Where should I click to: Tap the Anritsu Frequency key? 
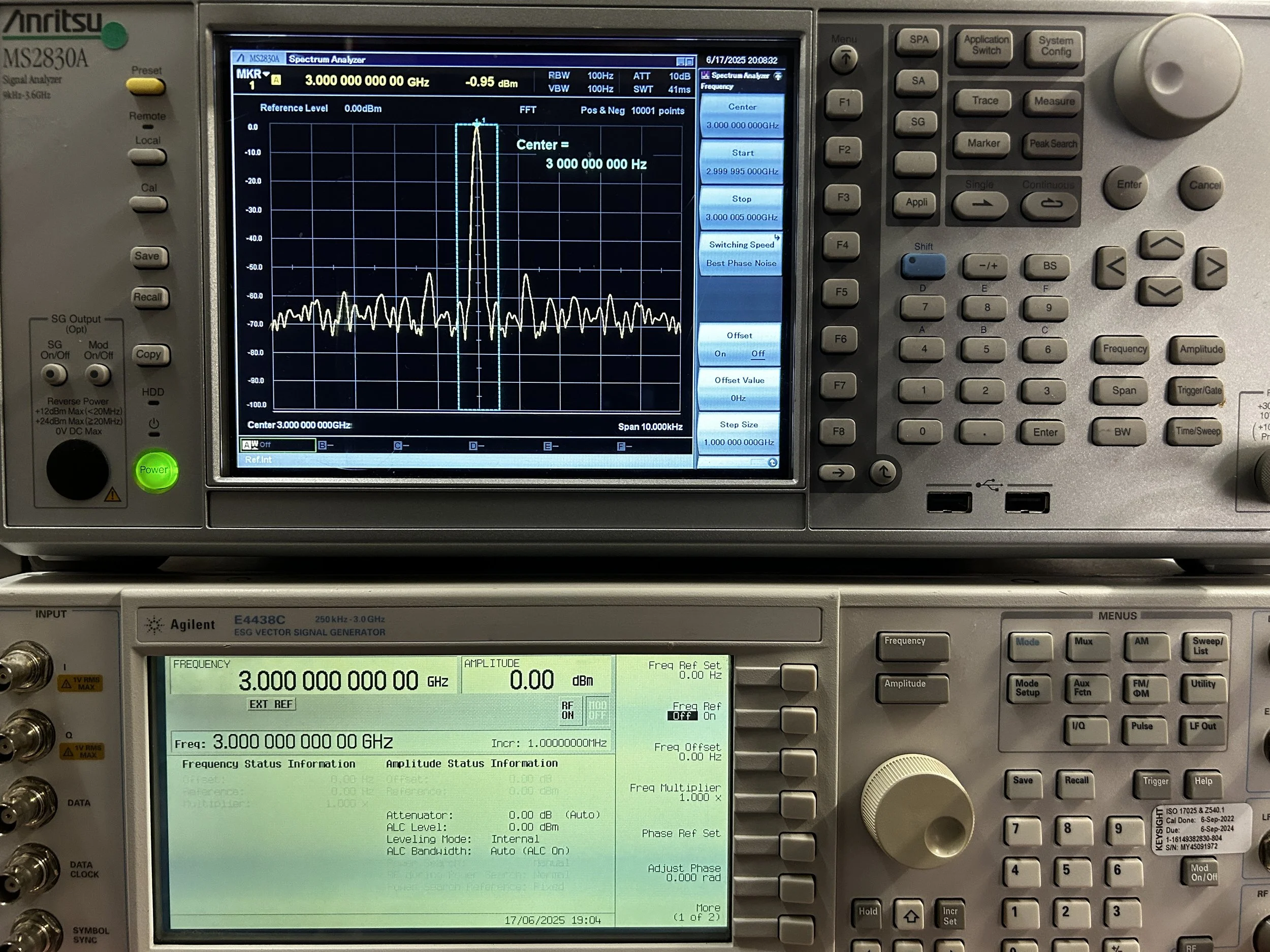pyautogui.click(x=1124, y=349)
